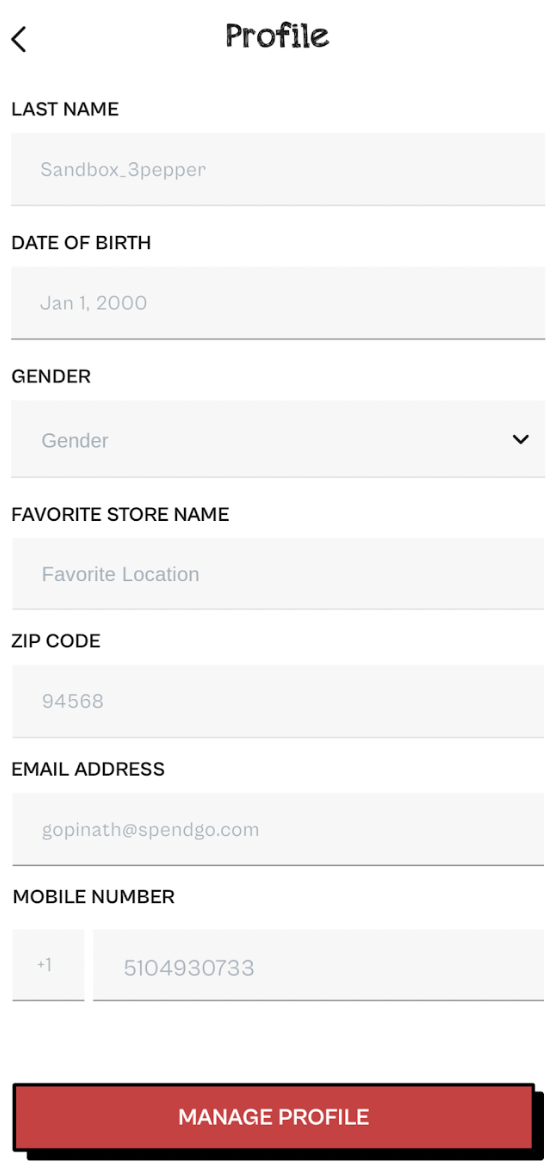Click the Email Address input field
Image resolution: width=560 pixels, height=1170 pixels.
[x=278, y=829]
